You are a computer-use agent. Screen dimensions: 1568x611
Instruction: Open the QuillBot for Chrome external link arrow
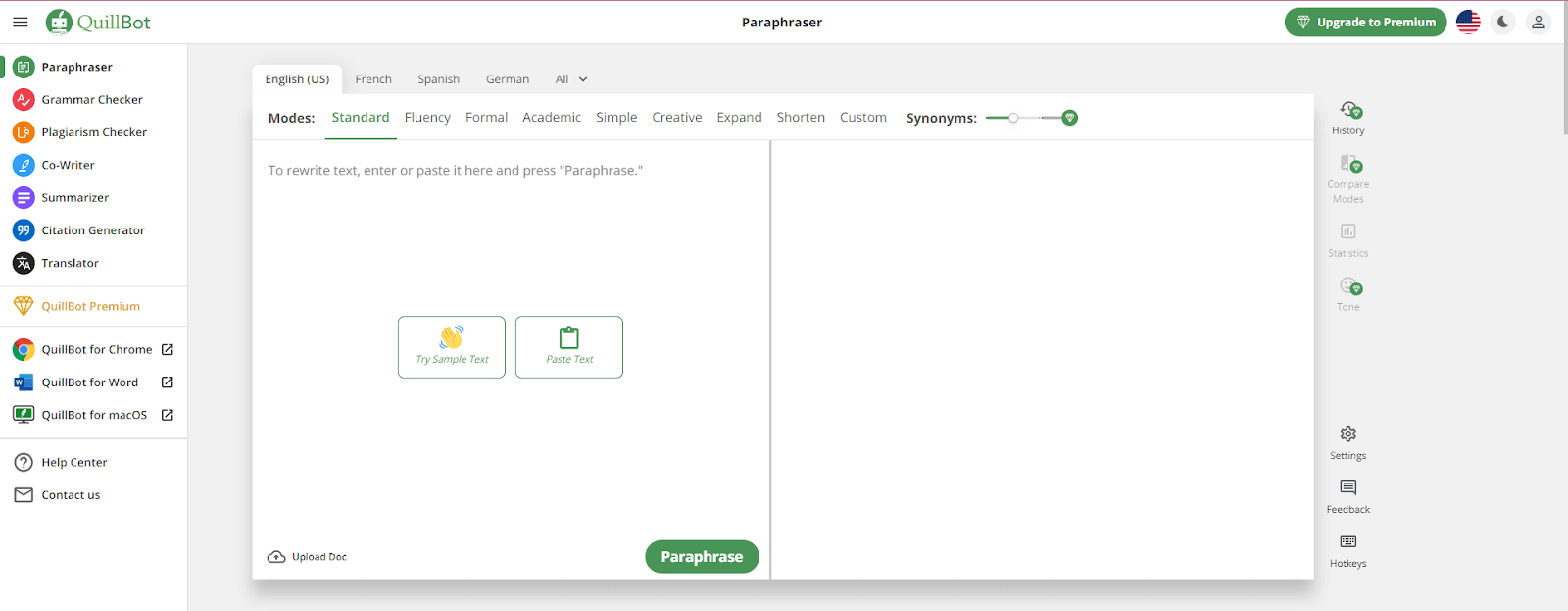click(168, 349)
